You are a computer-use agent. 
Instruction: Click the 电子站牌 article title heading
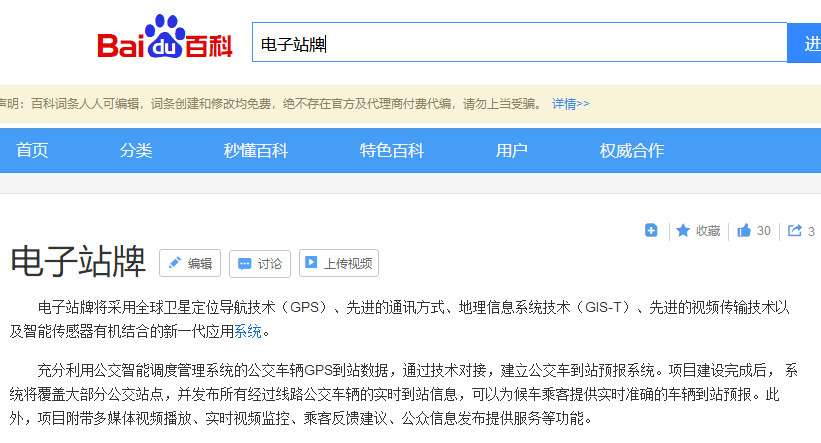(x=78, y=261)
